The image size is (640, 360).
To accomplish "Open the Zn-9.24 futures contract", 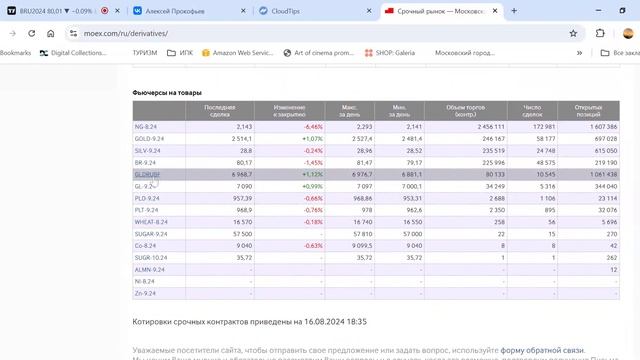I will (x=145, y=293).
